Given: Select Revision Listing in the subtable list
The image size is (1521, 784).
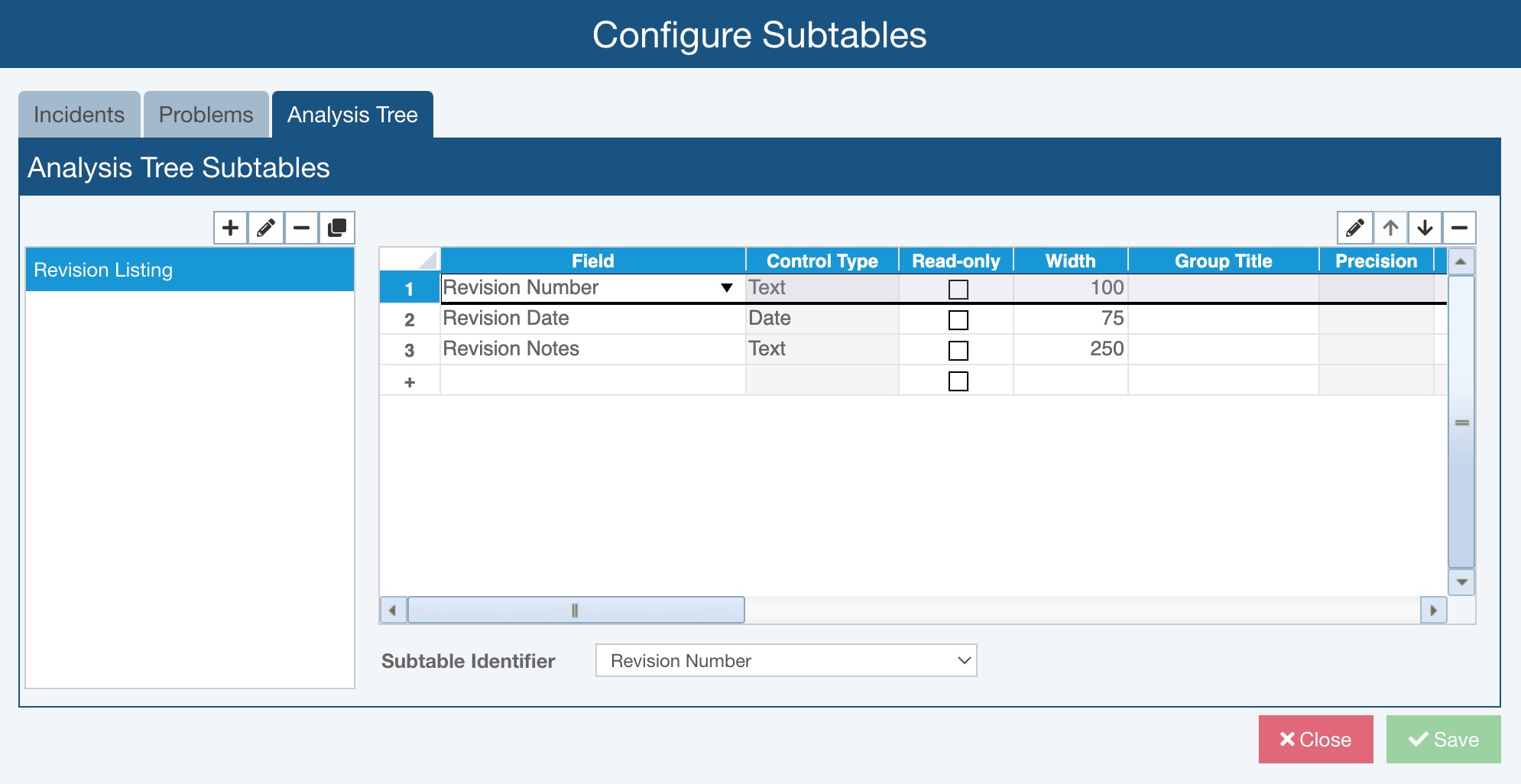Looking at the screenshot, I should pos(190,270).
